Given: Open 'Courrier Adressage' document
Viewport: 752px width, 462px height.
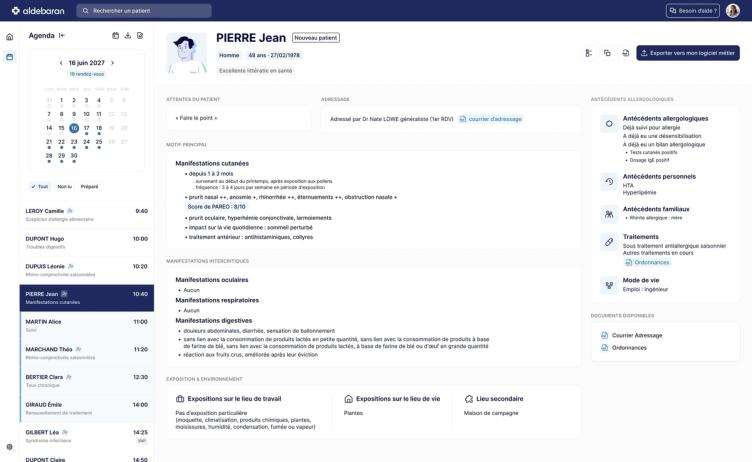Looking at the screenshot, I should click(x=637, y=335).
